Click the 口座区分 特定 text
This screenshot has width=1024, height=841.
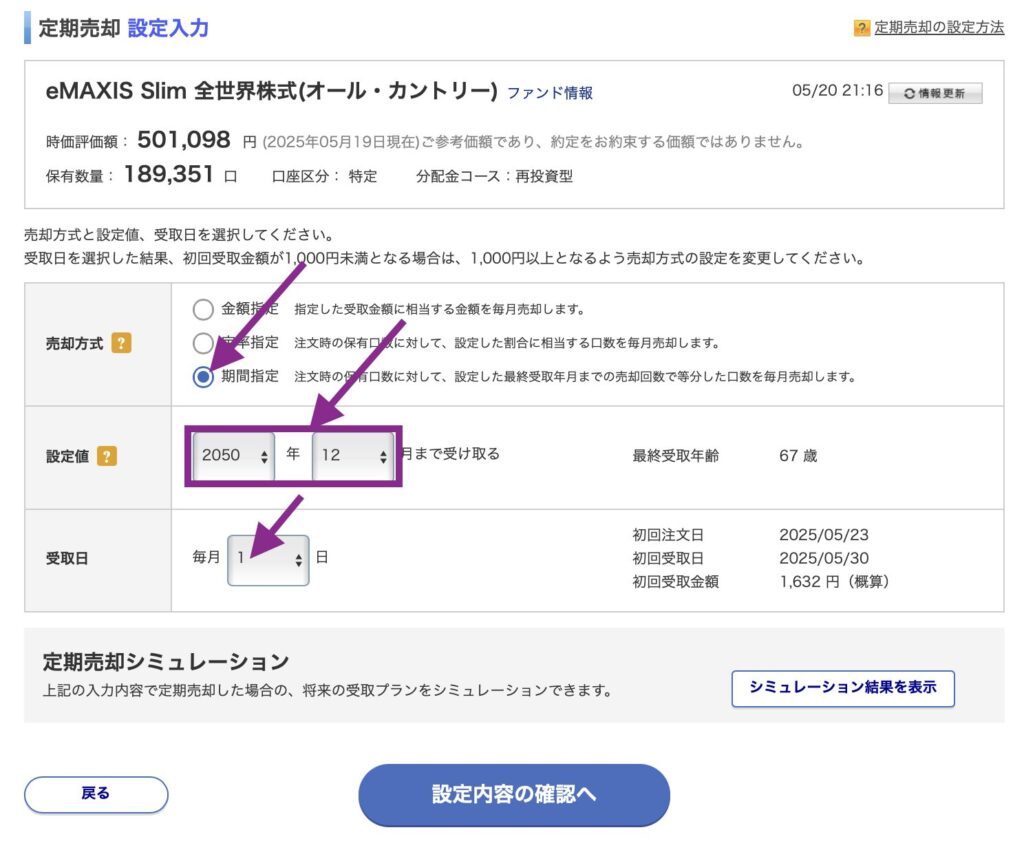click(325, 176)
